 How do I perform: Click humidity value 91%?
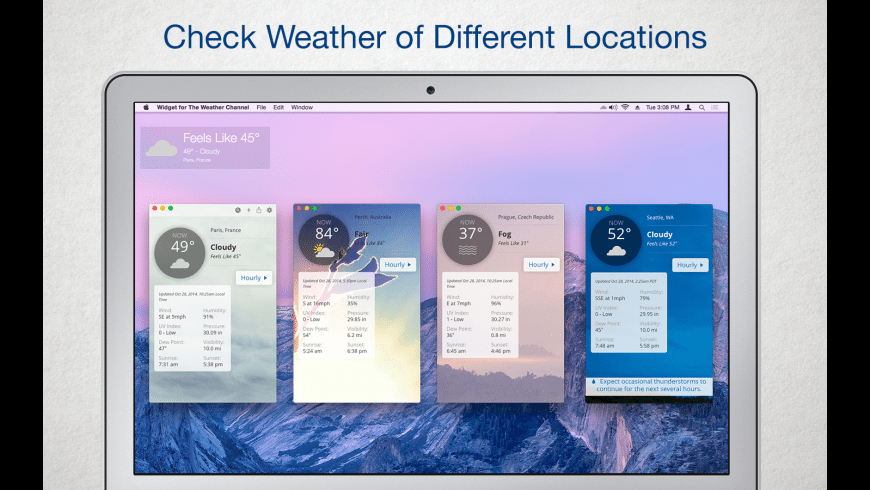tap(208, 317)
